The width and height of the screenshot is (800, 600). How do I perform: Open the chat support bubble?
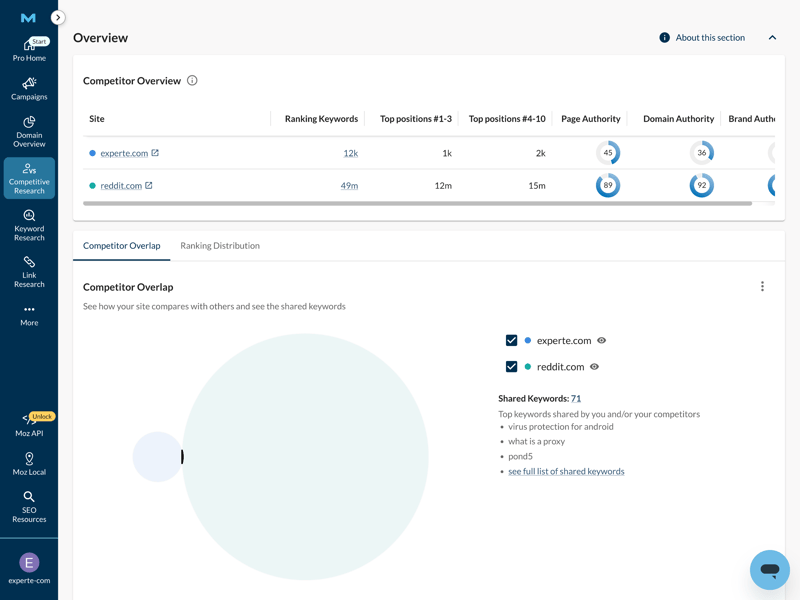point(769,570)
